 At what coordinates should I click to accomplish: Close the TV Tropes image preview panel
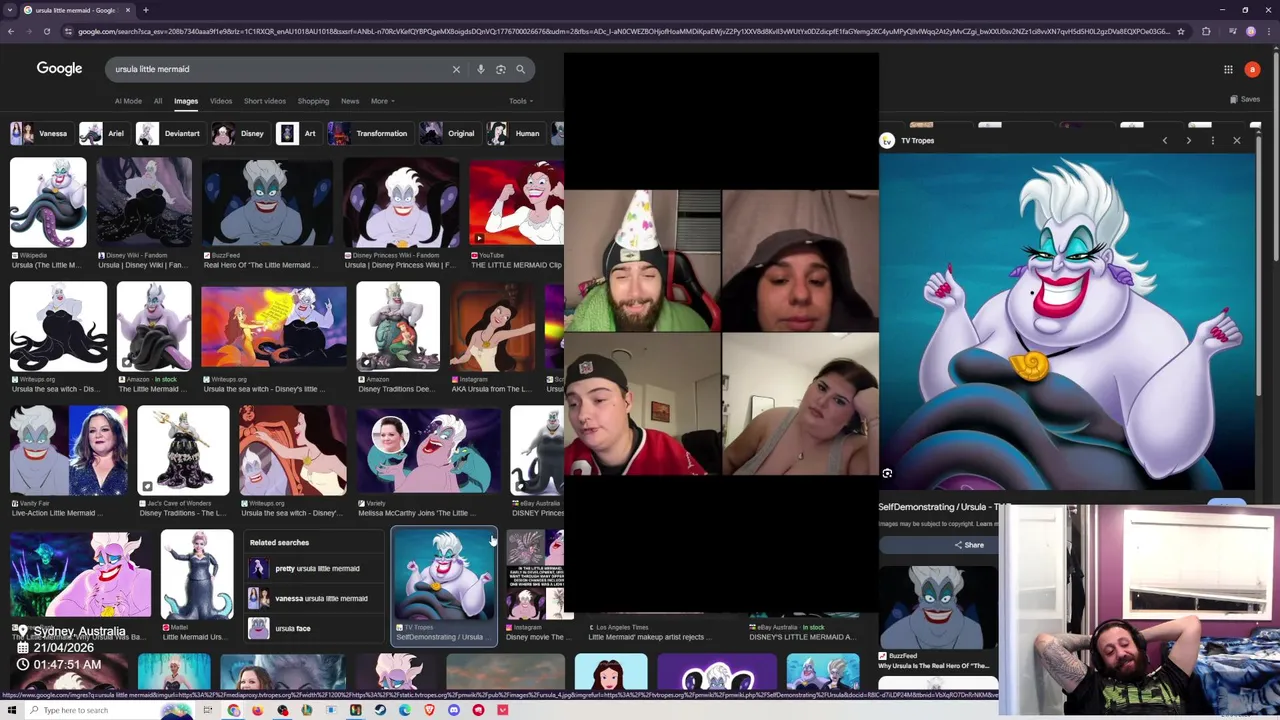pos(1237,141)
